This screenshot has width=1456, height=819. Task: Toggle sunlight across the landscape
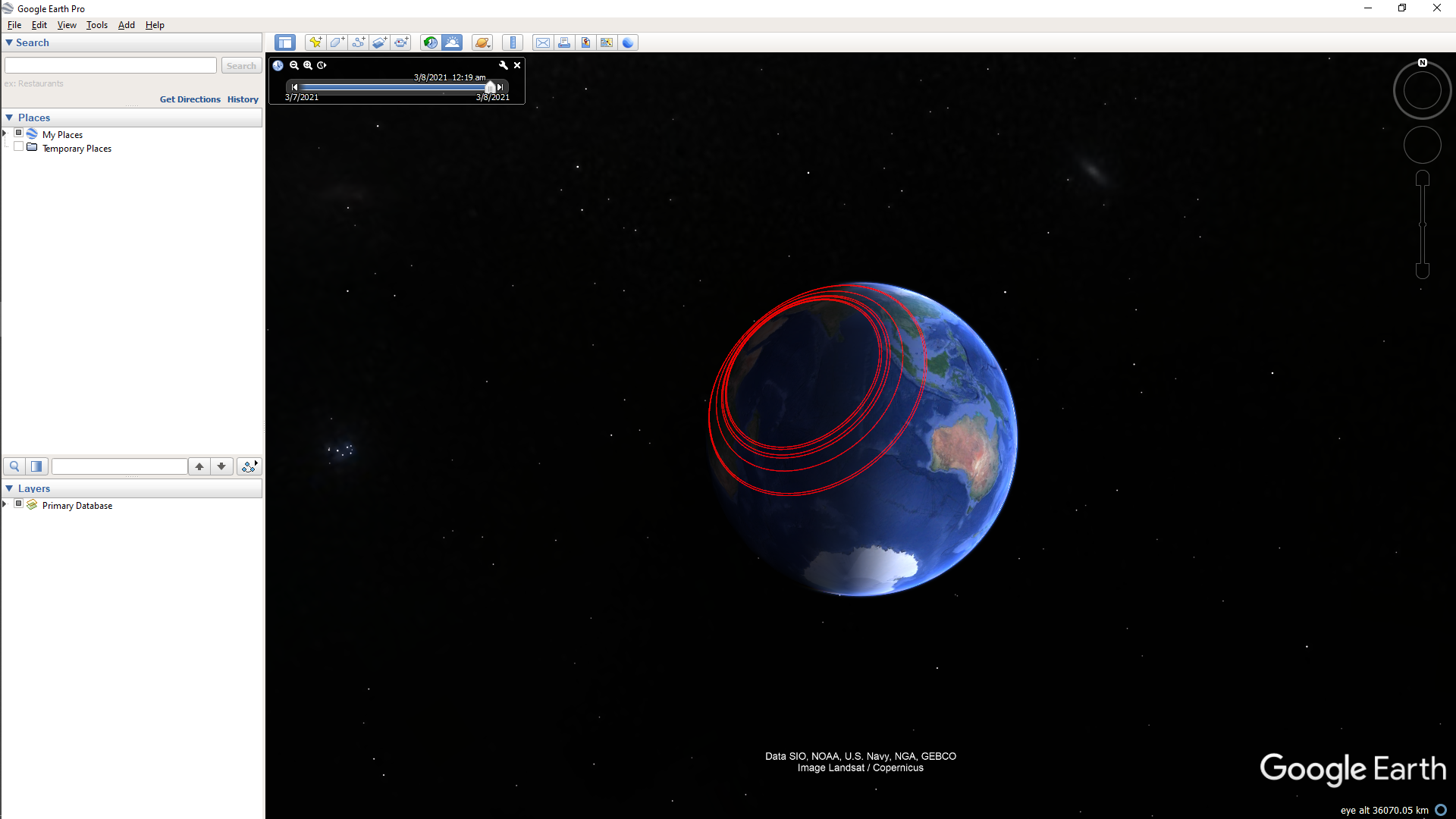(452, 42)
